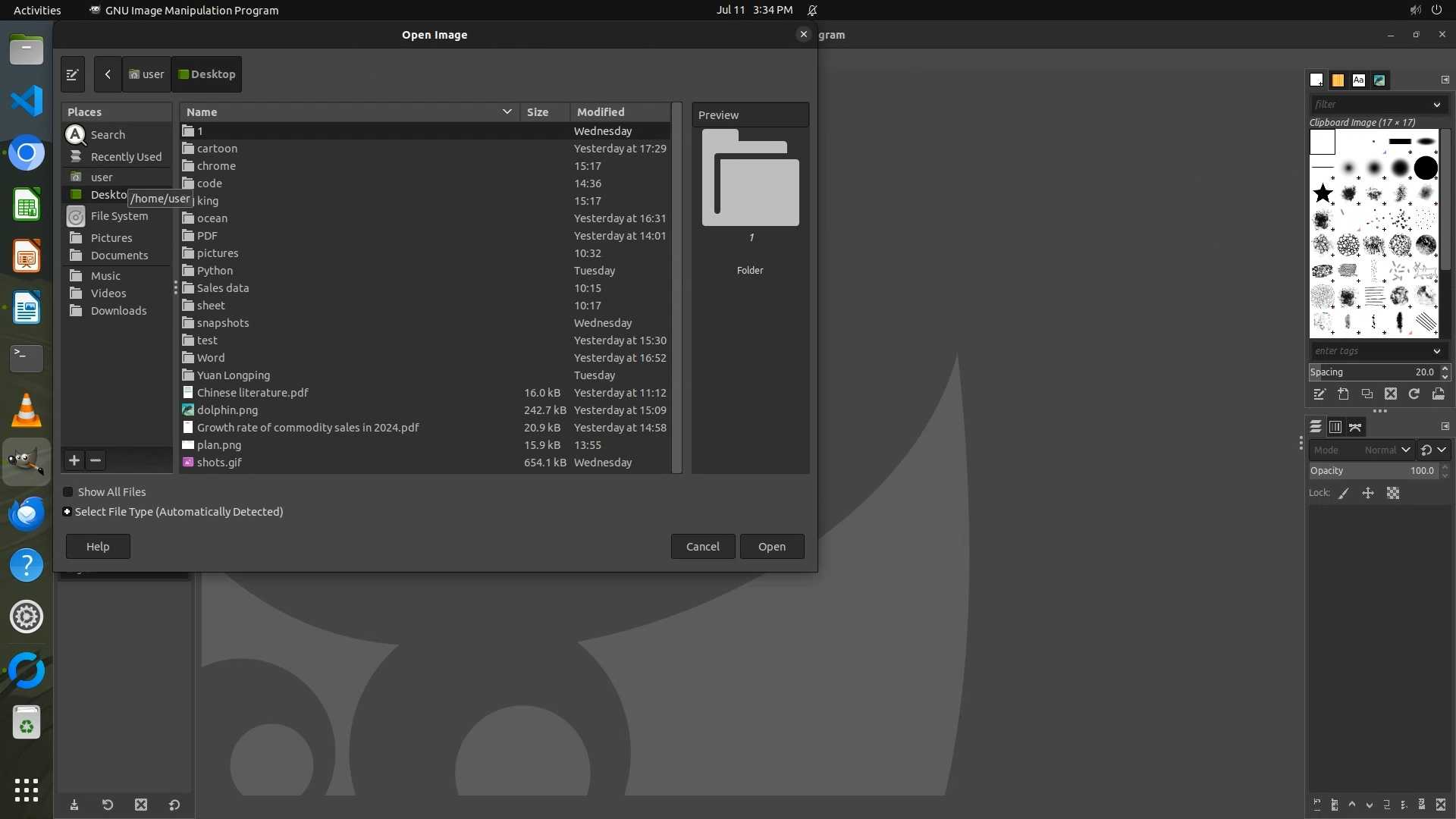Switch to the Fonts tab icon
Image resolution: width=1456 pixels, height=819 pixels.
click(x=1358, y=80)
